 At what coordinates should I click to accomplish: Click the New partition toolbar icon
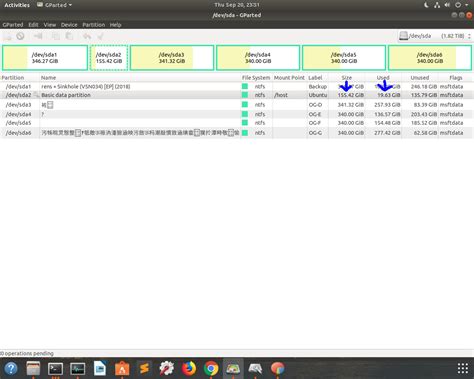[x=7, y=36]
